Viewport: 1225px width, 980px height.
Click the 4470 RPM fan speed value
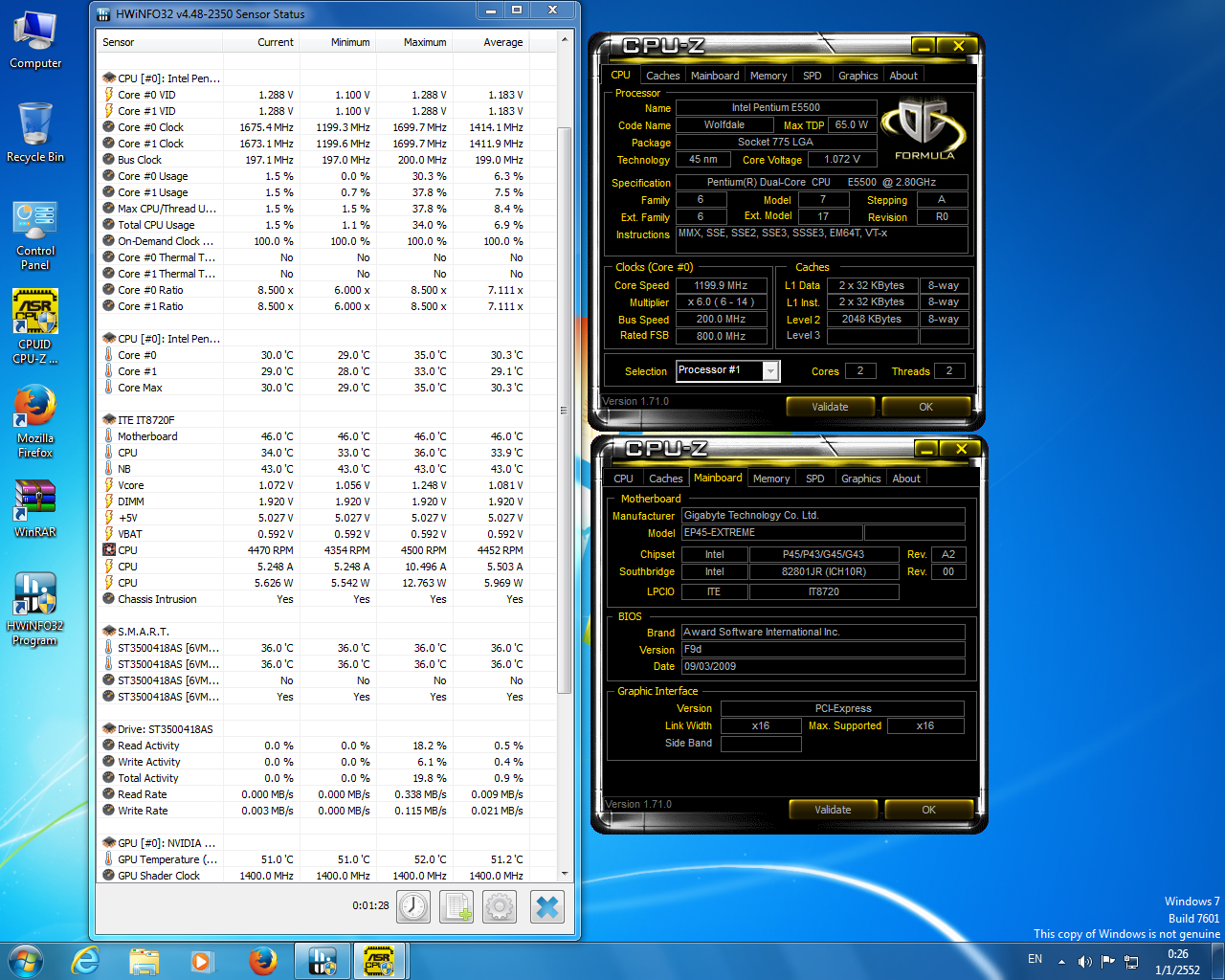coord(271,550)
